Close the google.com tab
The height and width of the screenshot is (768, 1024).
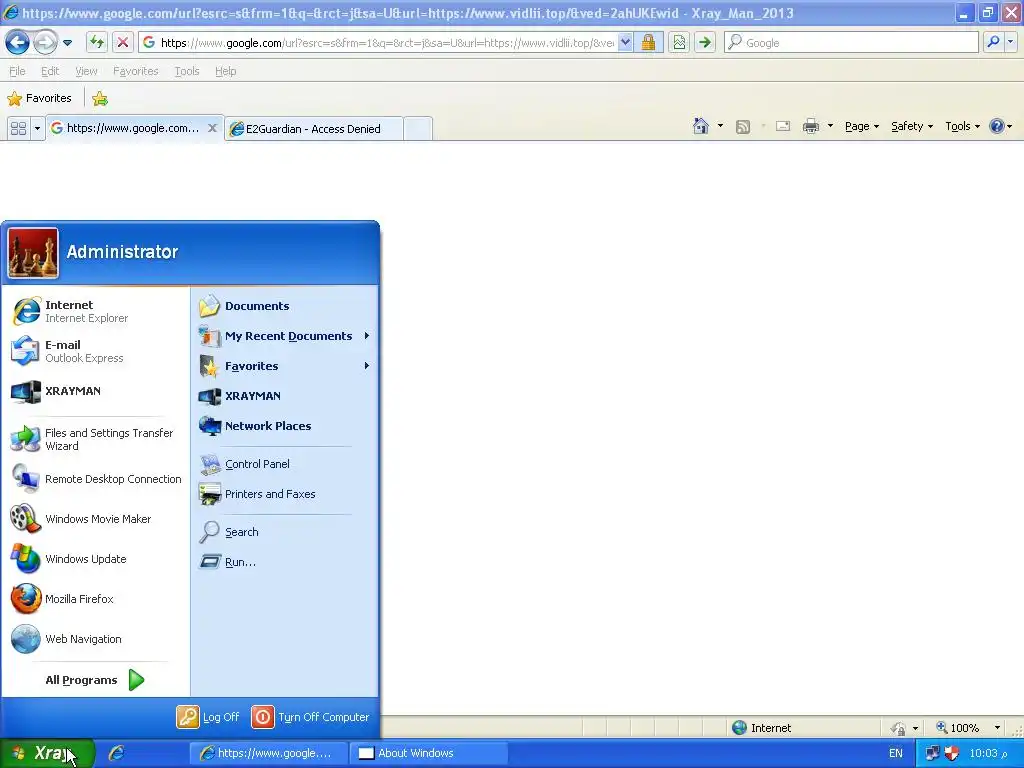pos(212,128)
